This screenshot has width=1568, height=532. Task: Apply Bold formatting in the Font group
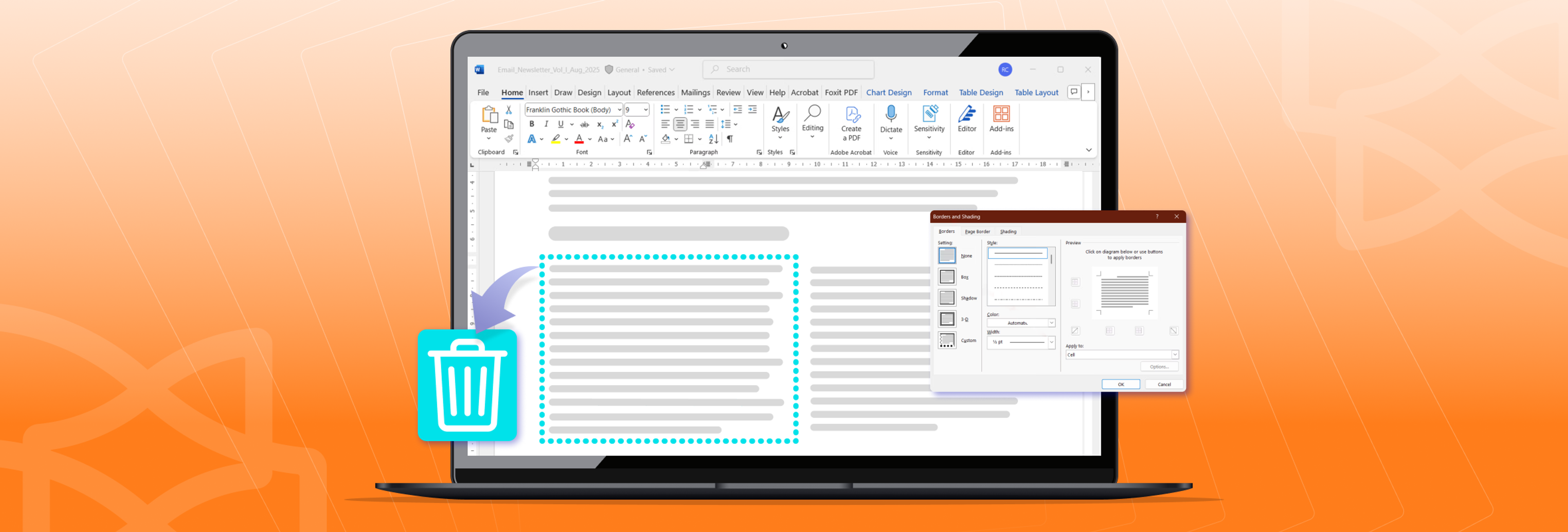pyautogui.click(x=531, y=124)
